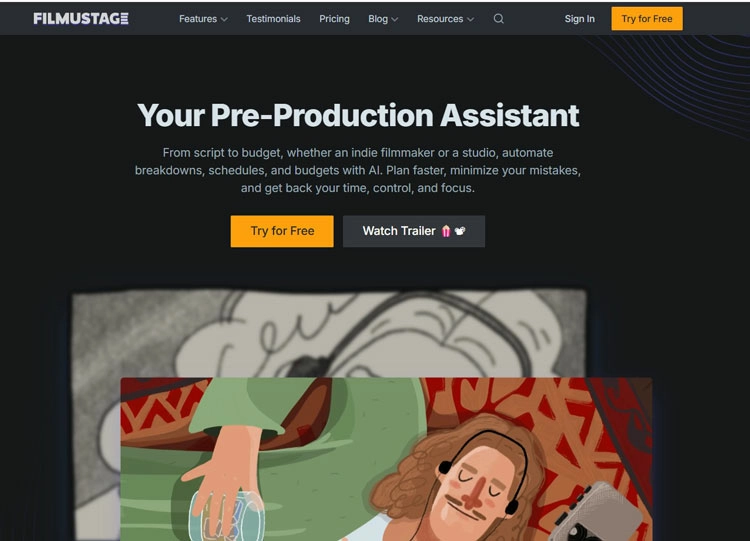Image resolution: width=750 pixels, height=541 pixels.
Task: Expand the Blog dropdown chevron
Action: [395, 19]
